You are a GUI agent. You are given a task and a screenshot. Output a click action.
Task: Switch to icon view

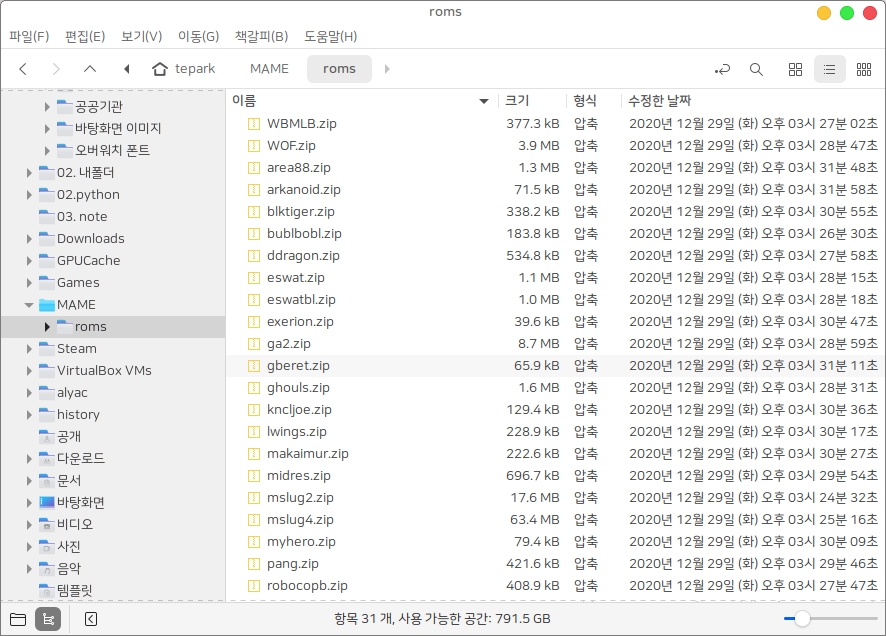click(796, 69)
